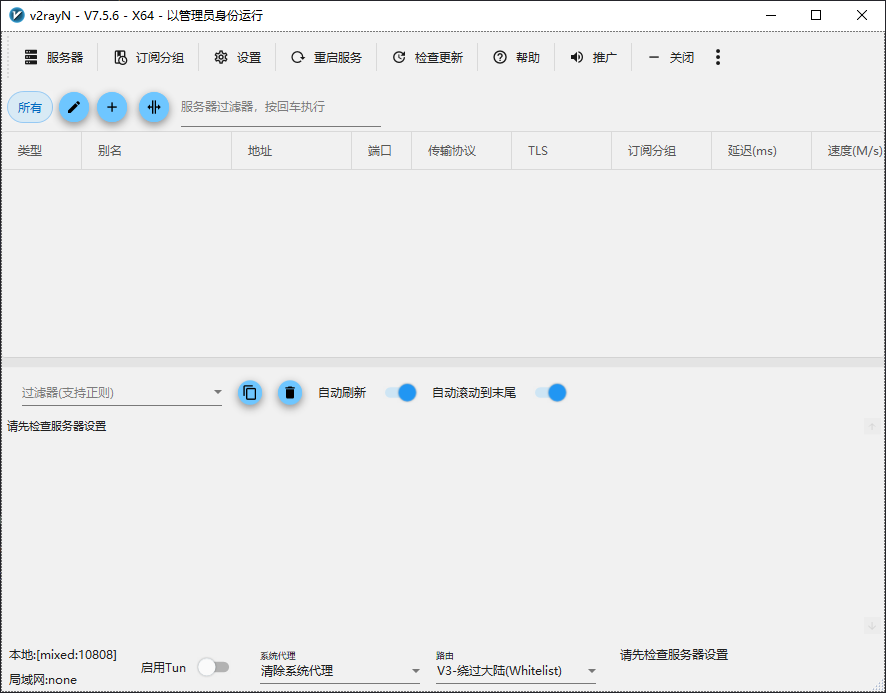886x693 pixels.
Task: Copy log messages using copy icon
Action: point(250,393)
